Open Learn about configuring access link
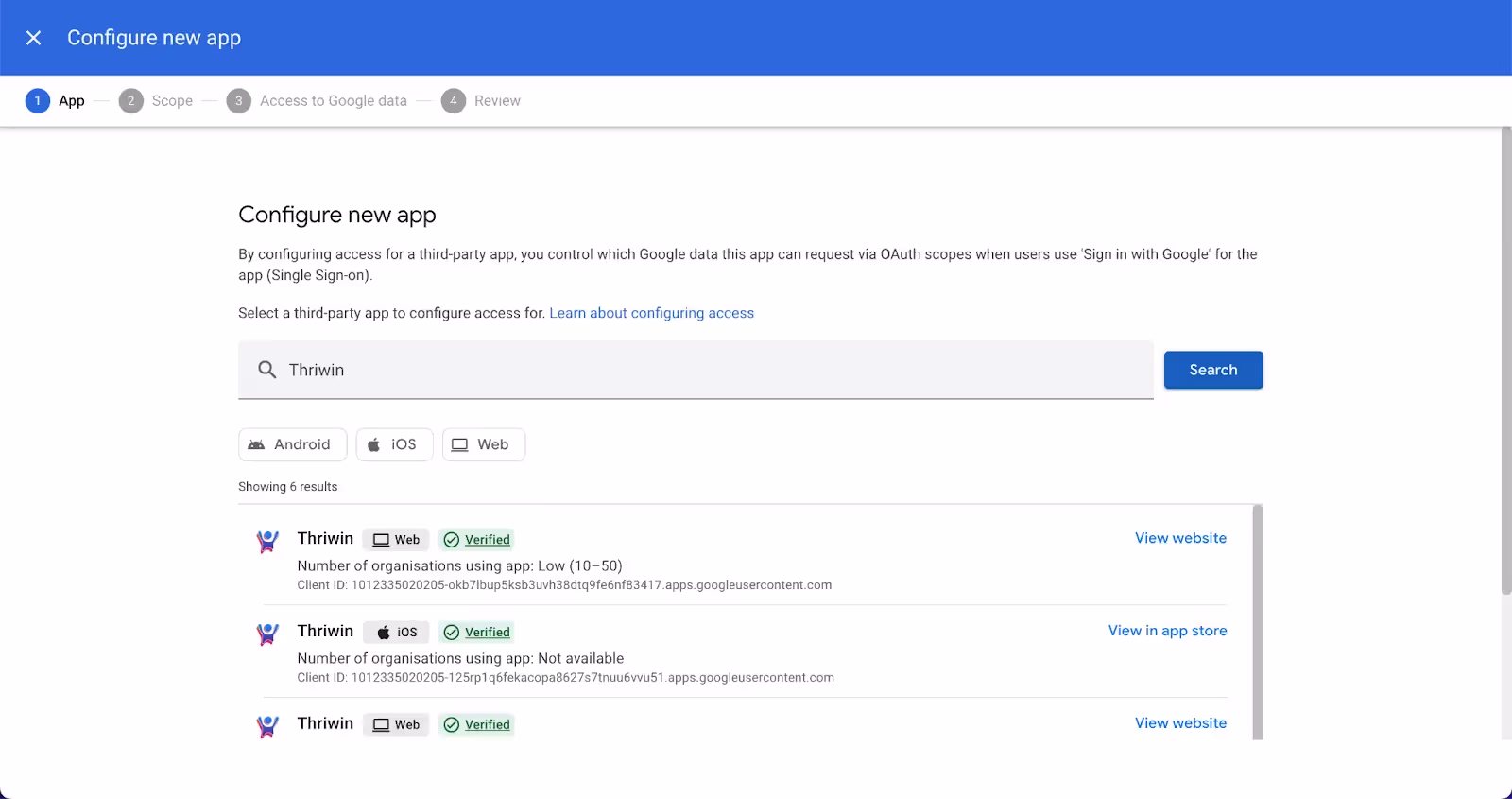The width and height of the screenshot is (1512, 799). (x=651, y=313)
